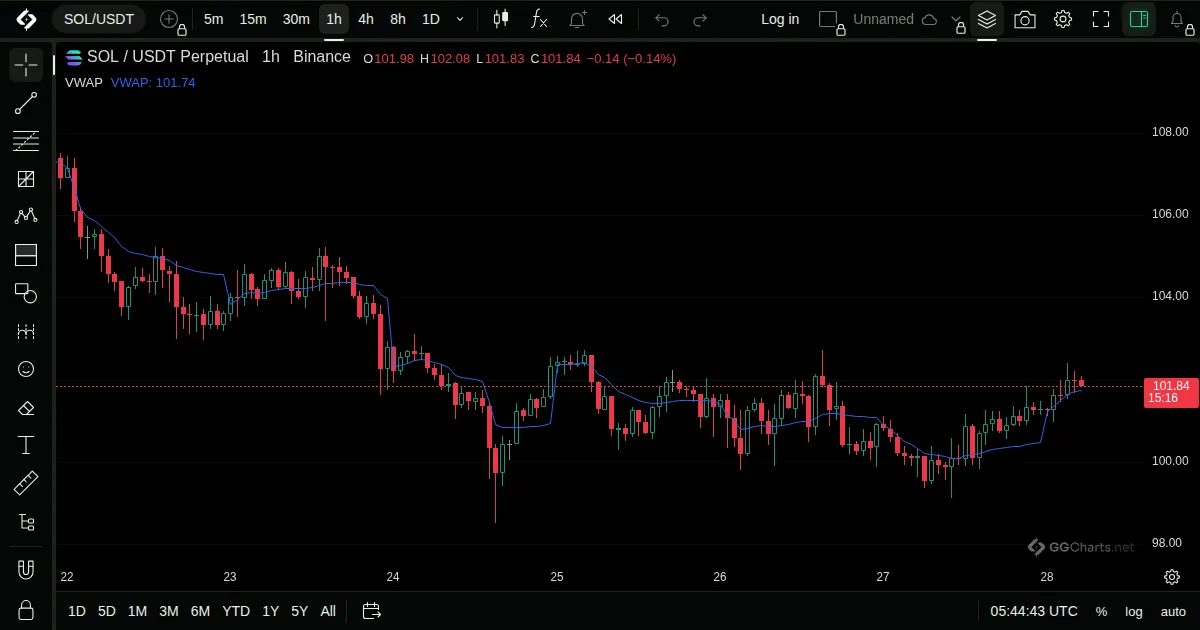The image size is (1200, 630).
Task: Add a compare symbol with plus icon
Action: coord(171,19)
